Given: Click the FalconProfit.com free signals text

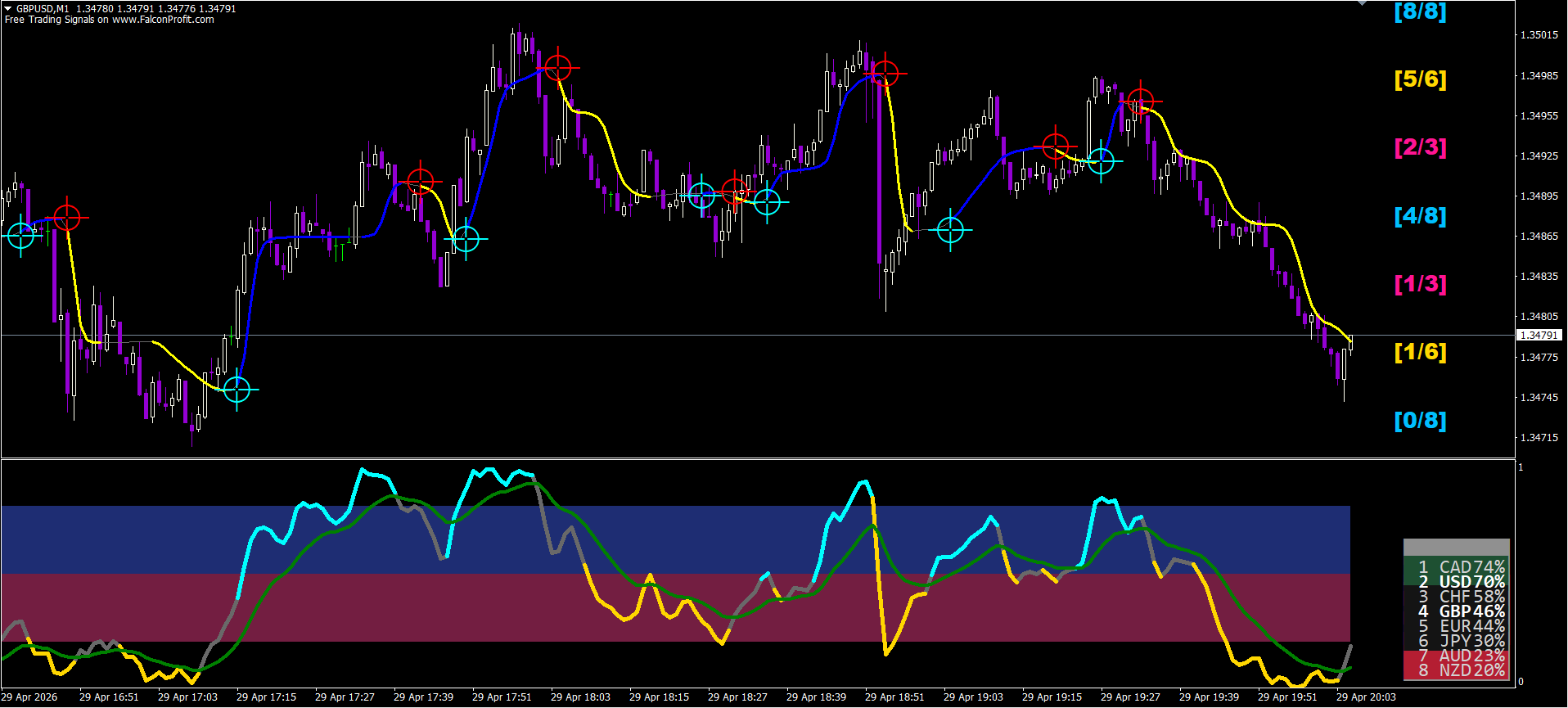Looking at the screenshot, I should tap(109, 20).
